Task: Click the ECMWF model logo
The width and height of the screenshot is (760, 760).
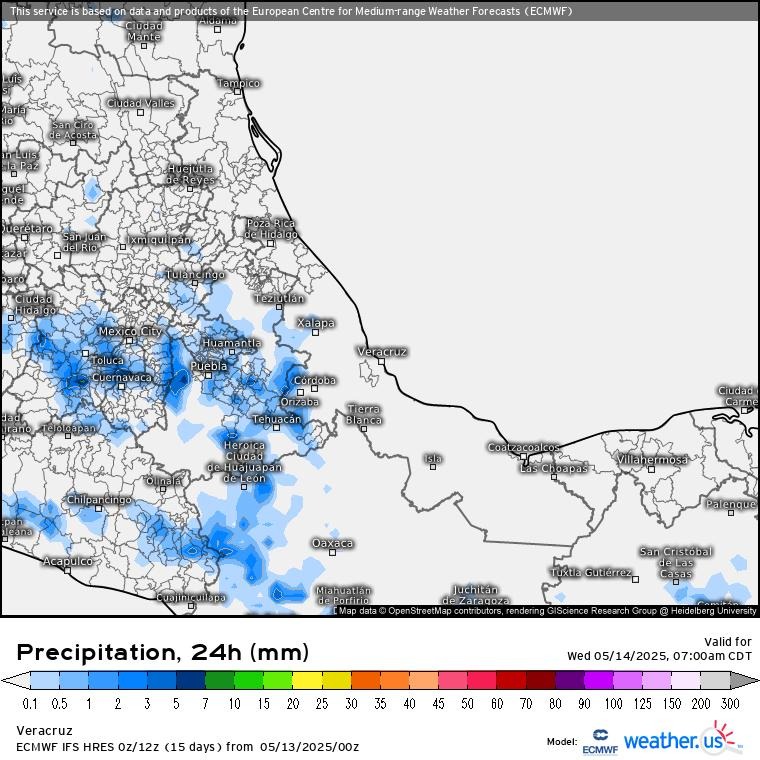Action: [x=599, y=741]
